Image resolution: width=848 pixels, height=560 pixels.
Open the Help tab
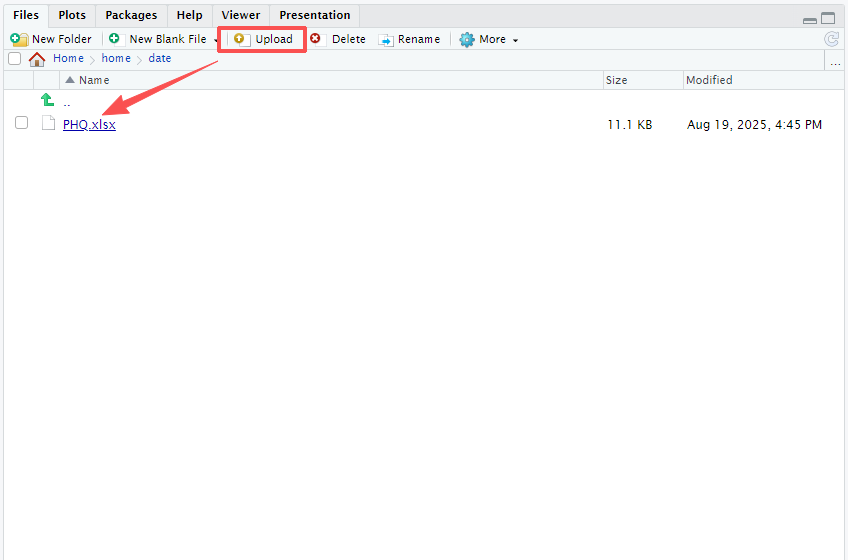point(189,15)
